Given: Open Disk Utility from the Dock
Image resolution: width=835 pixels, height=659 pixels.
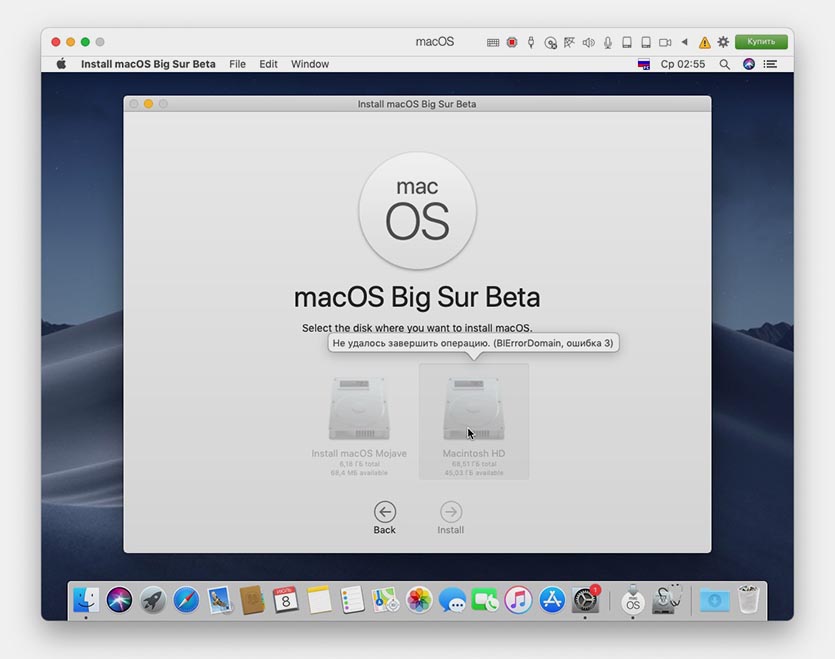Looking at the screenshot, I should 667,600.
